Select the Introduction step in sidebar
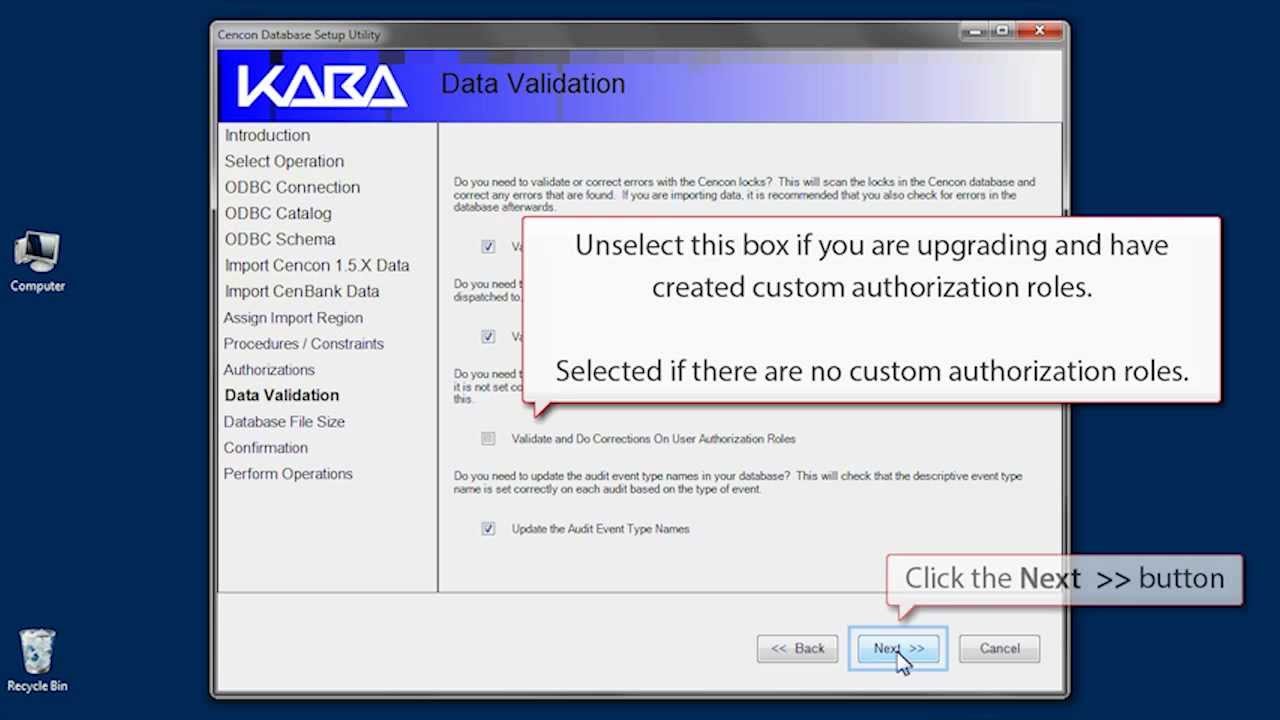The height and width of the screenshot is (720, 1280). 267,135
